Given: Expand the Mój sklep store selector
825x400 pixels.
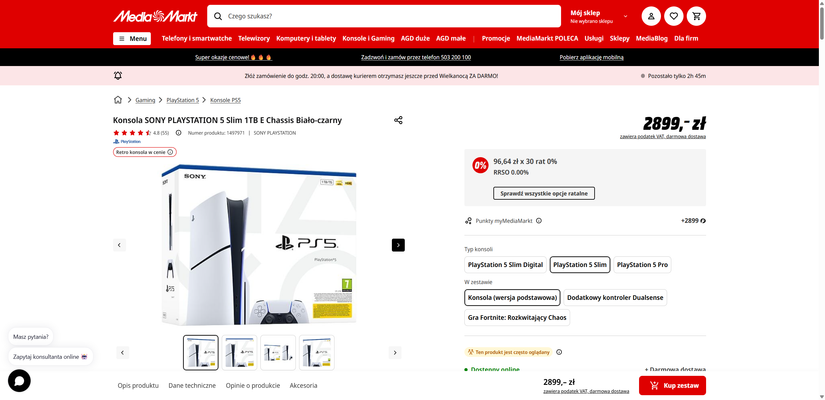Looking at the screenshot, I should tap(599, 16).
